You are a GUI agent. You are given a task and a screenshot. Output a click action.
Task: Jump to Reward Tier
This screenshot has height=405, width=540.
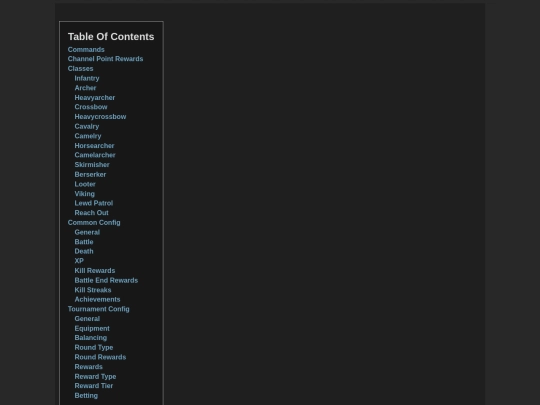(x=94, y=386)
